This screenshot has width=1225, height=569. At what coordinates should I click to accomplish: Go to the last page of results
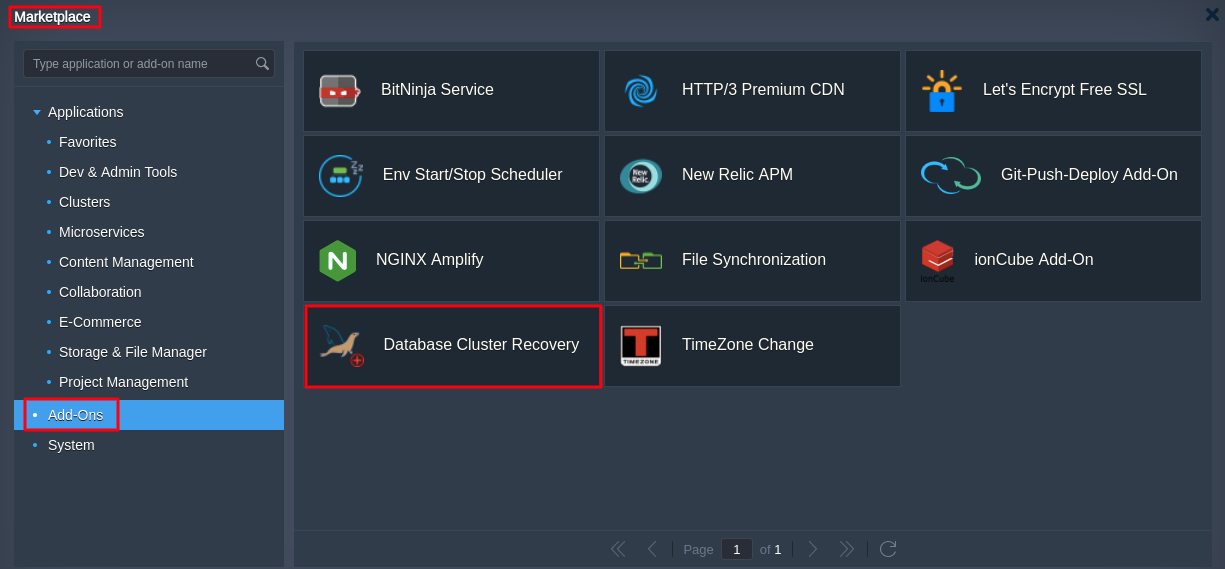point(846,549)
